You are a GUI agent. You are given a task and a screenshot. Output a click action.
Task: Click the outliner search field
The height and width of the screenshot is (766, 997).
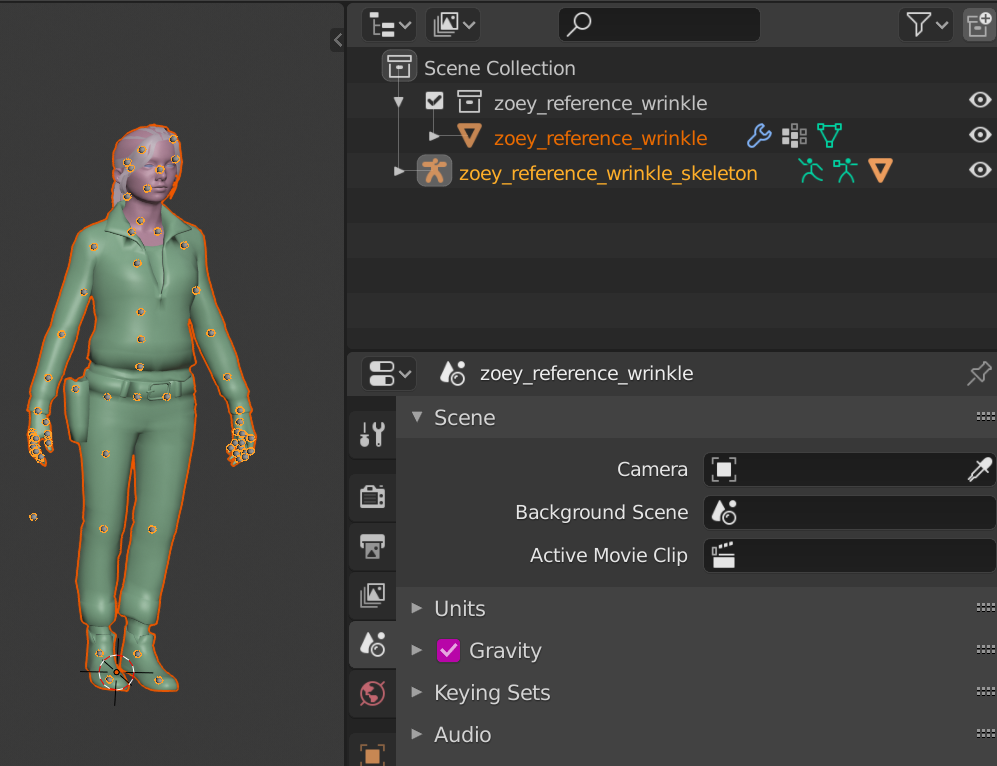(x=660, y=24)
